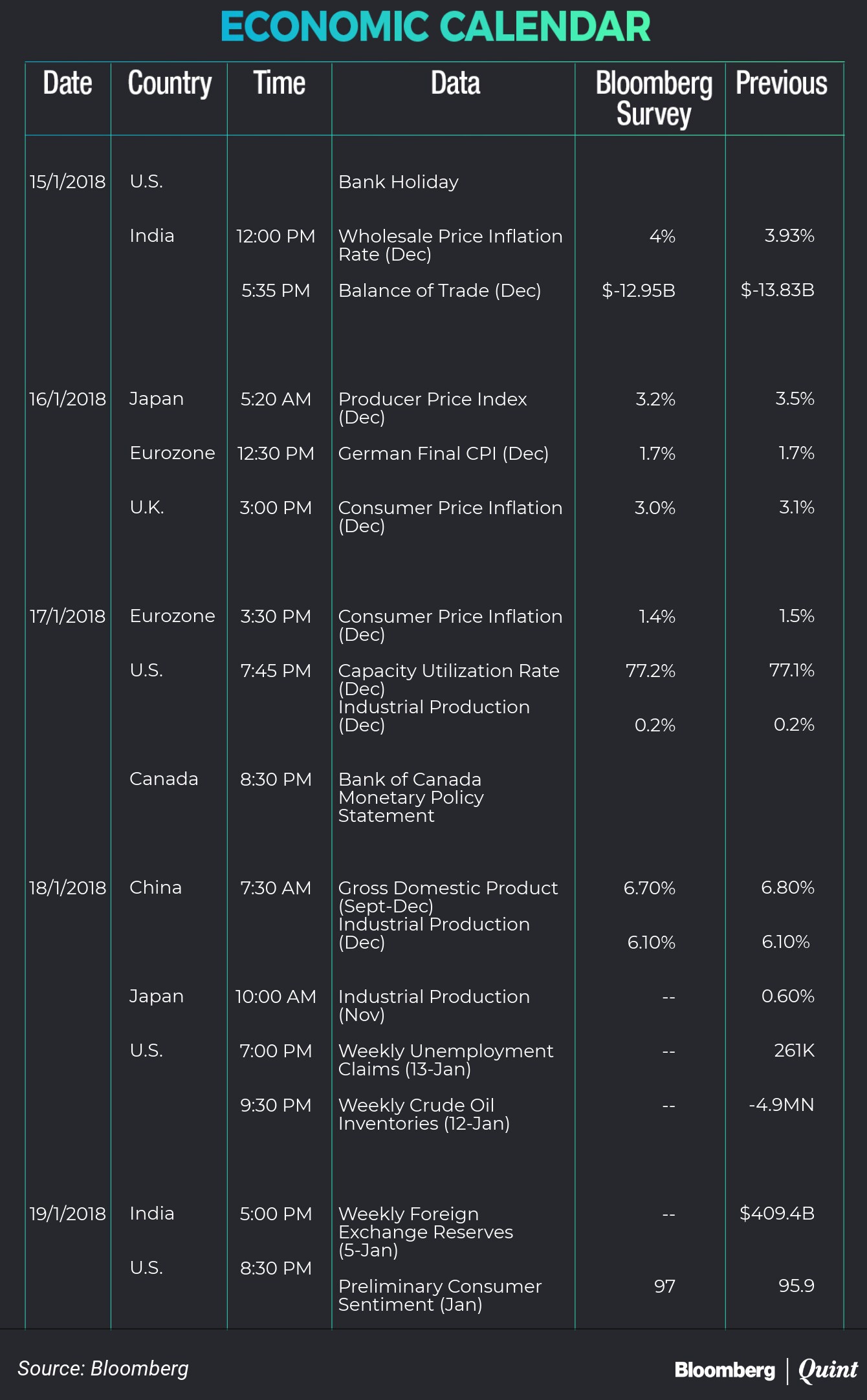Click Weekly Crude Oil Inventories entry

click(424, 1114)
